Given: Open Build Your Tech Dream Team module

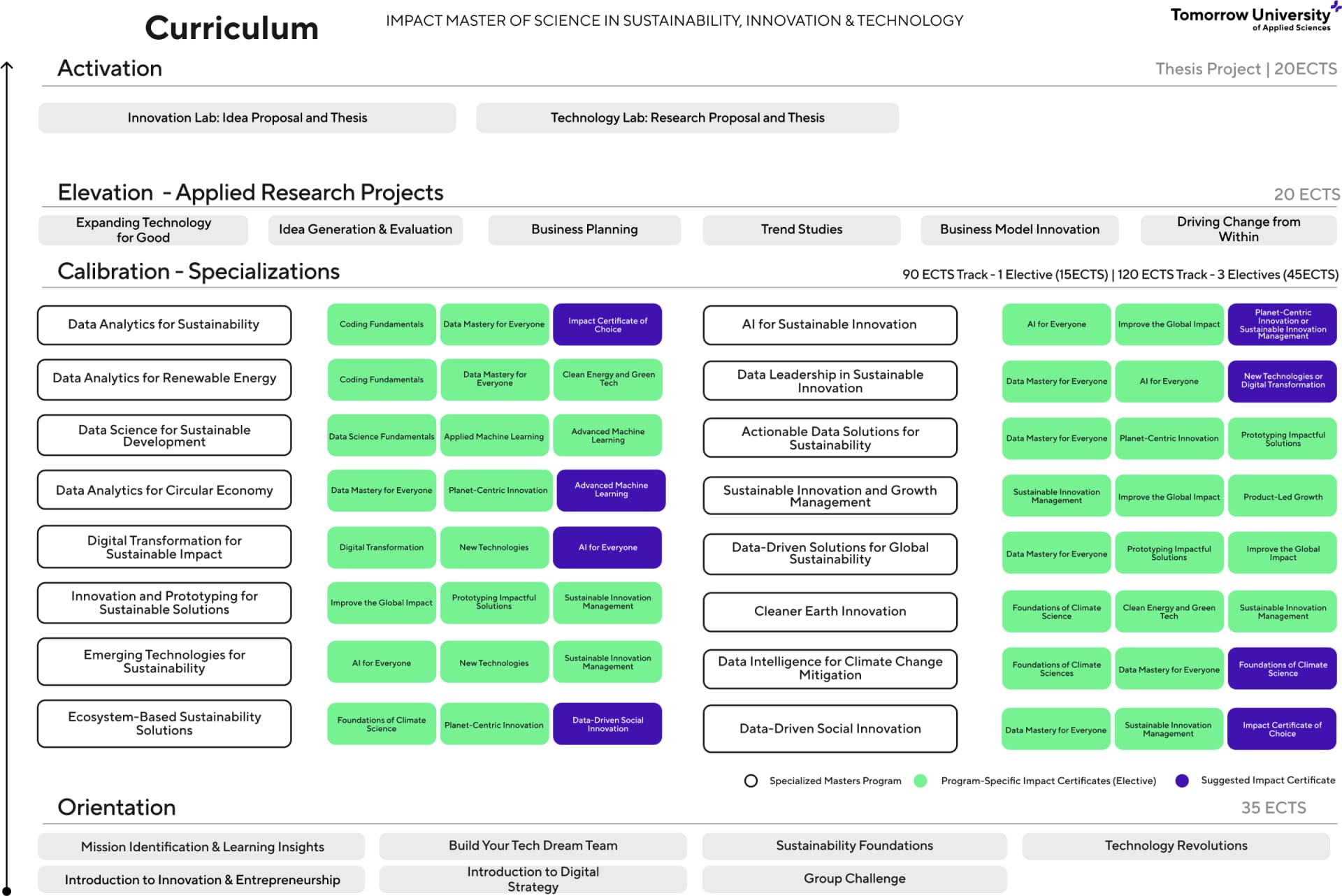Looking at the screenshot, I should (x=533, y=846).
